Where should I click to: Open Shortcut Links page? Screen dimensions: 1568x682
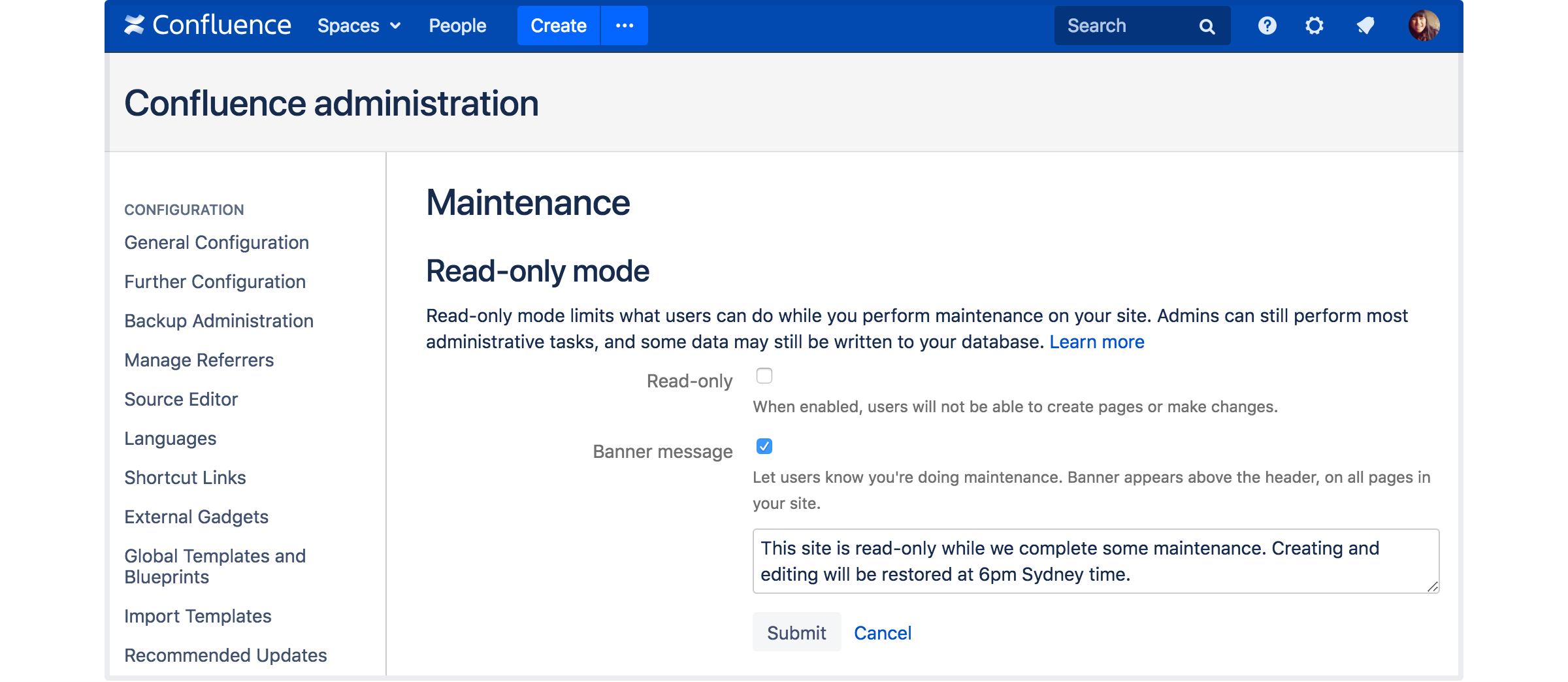click(185, 478)
